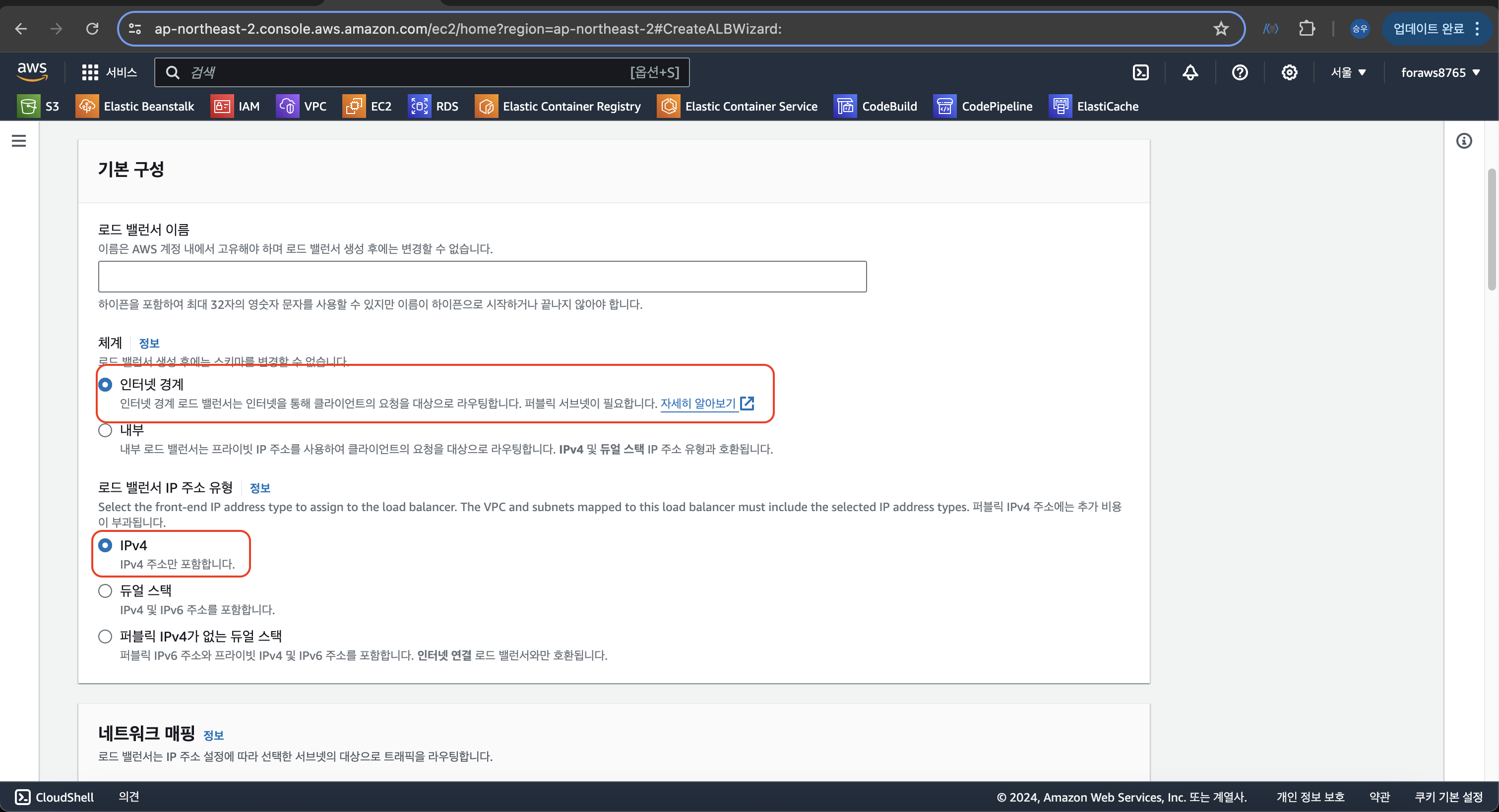Open the notifications bell icon

(x=1190, y=73)
